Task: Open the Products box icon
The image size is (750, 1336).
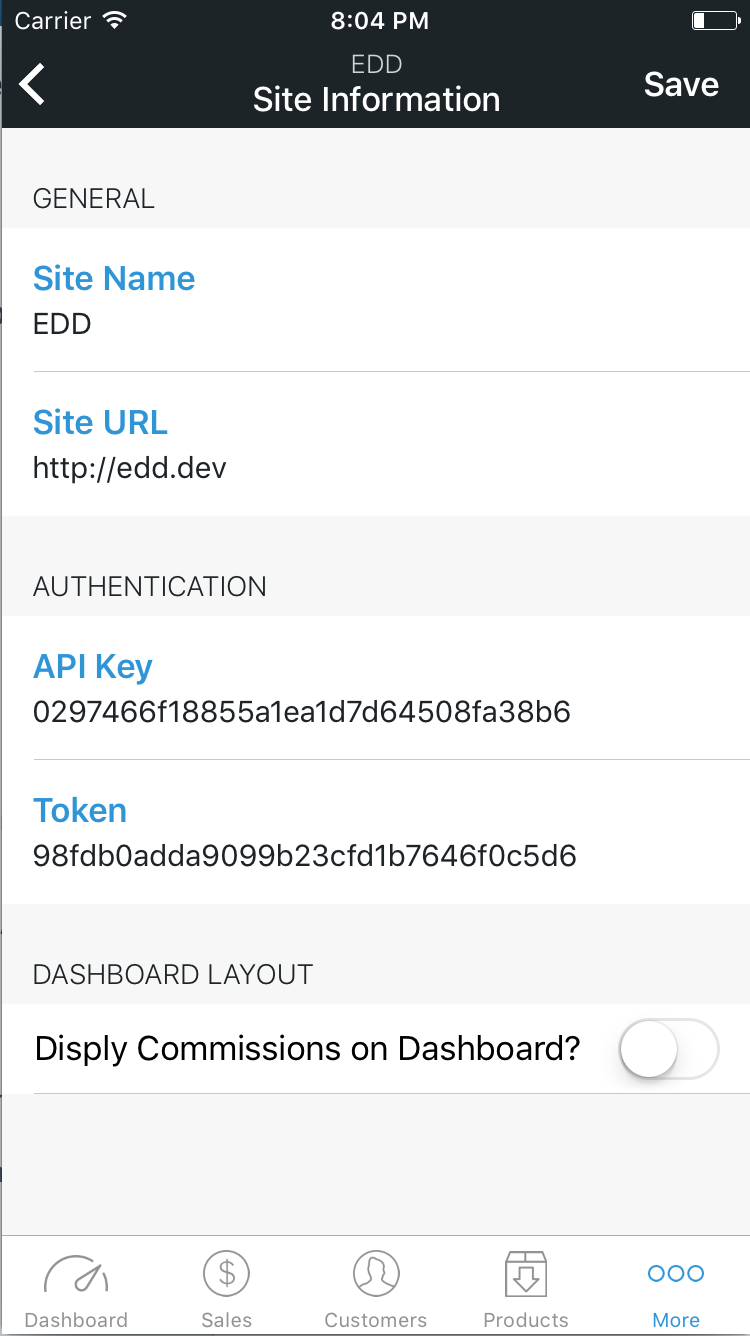Action: 526,1273
